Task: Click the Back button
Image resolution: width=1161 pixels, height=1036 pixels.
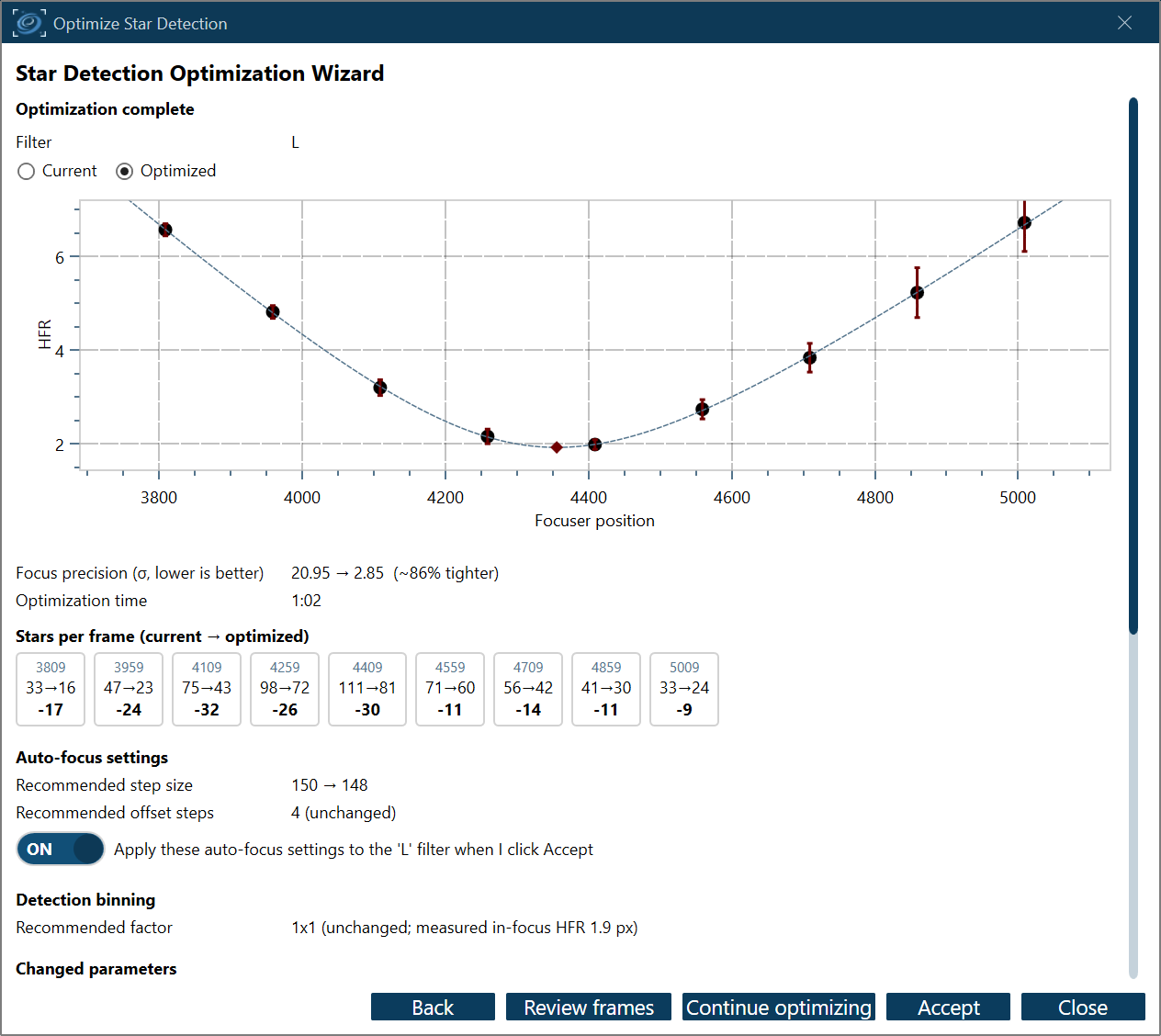Action: pyautogui.click(x=433, y=1008)
